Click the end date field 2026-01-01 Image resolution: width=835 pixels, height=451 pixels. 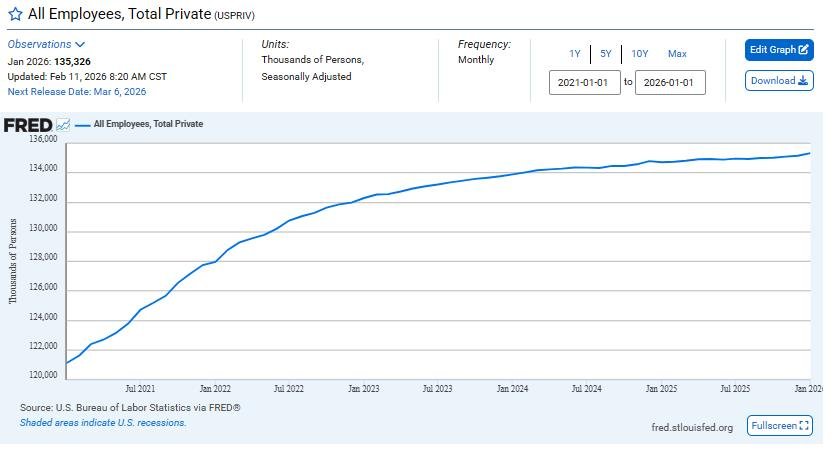click(x=670, y=82)
